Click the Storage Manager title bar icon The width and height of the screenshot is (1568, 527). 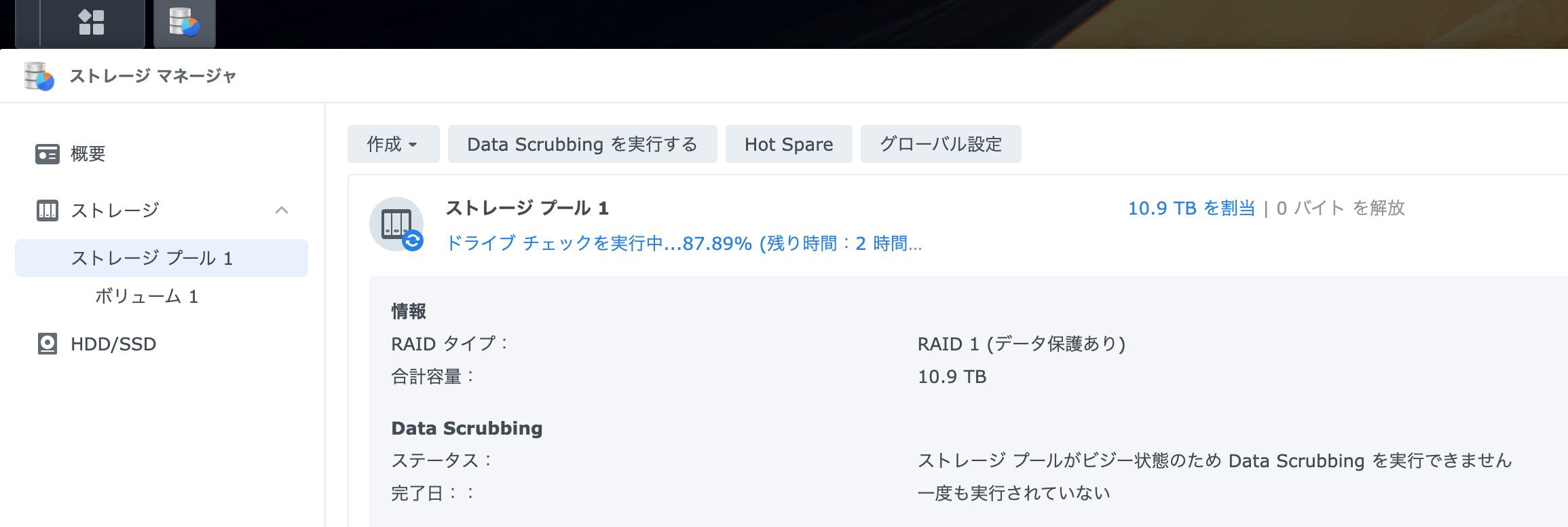(x=39, y=76)
